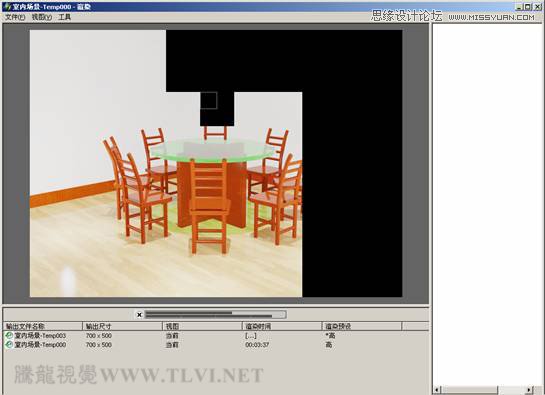The width and height of the screenshot is (545, 395).
Task: Select the 室内场景-Temp003 render entry
Action: pyautogui.click(x=40, y=336)
